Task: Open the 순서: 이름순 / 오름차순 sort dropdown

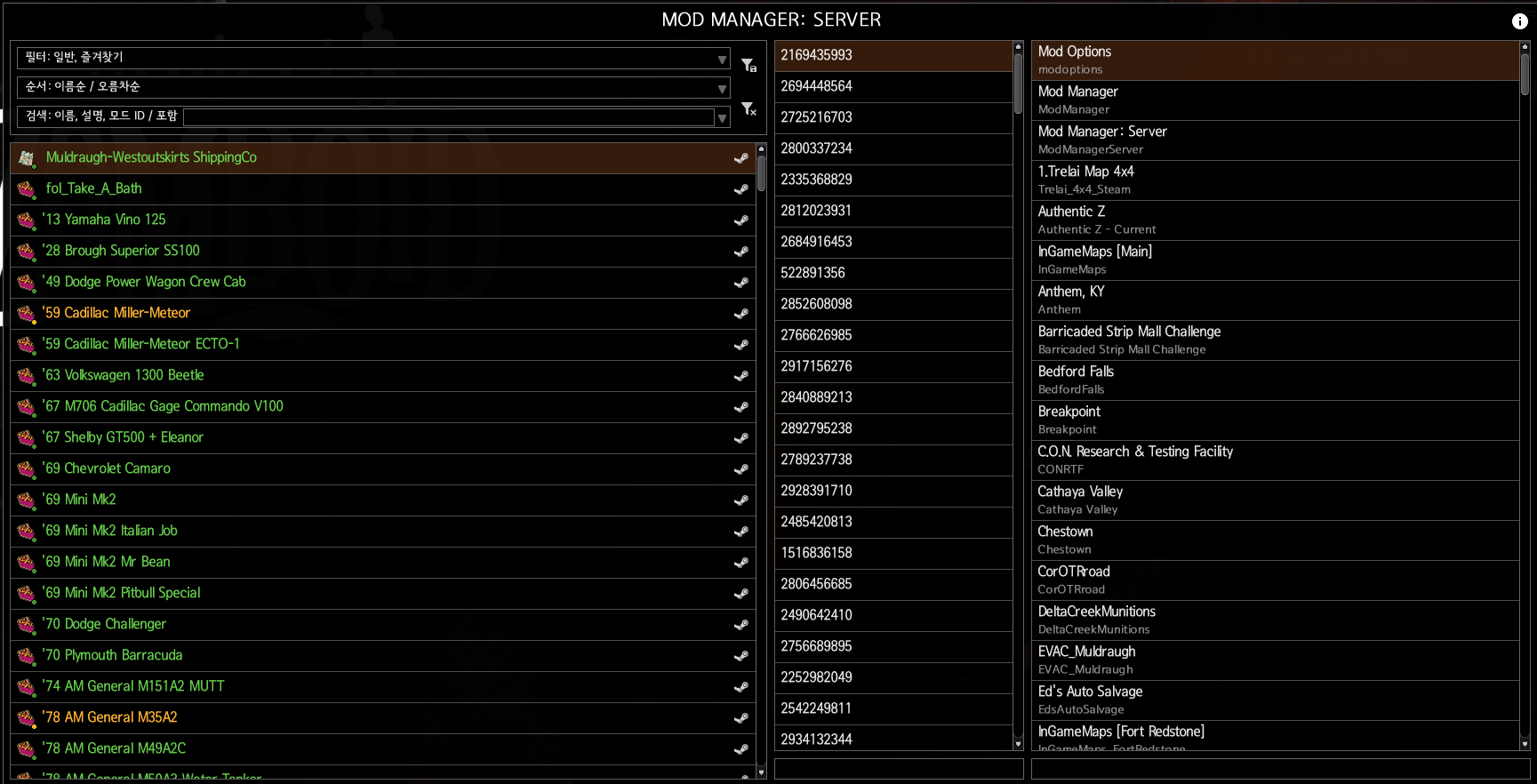Action: (x=373, y=87)
